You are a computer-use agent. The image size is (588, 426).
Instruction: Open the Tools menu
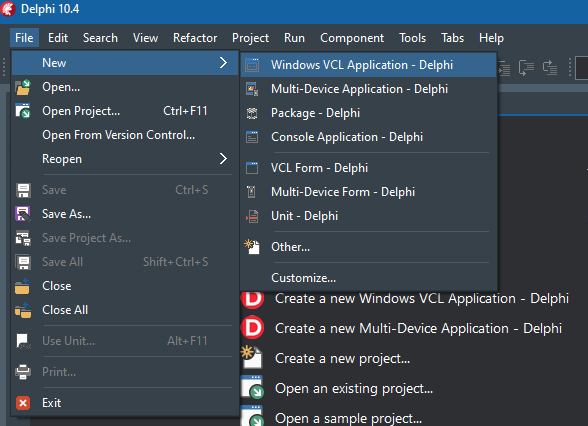click(x=412, y=38)
